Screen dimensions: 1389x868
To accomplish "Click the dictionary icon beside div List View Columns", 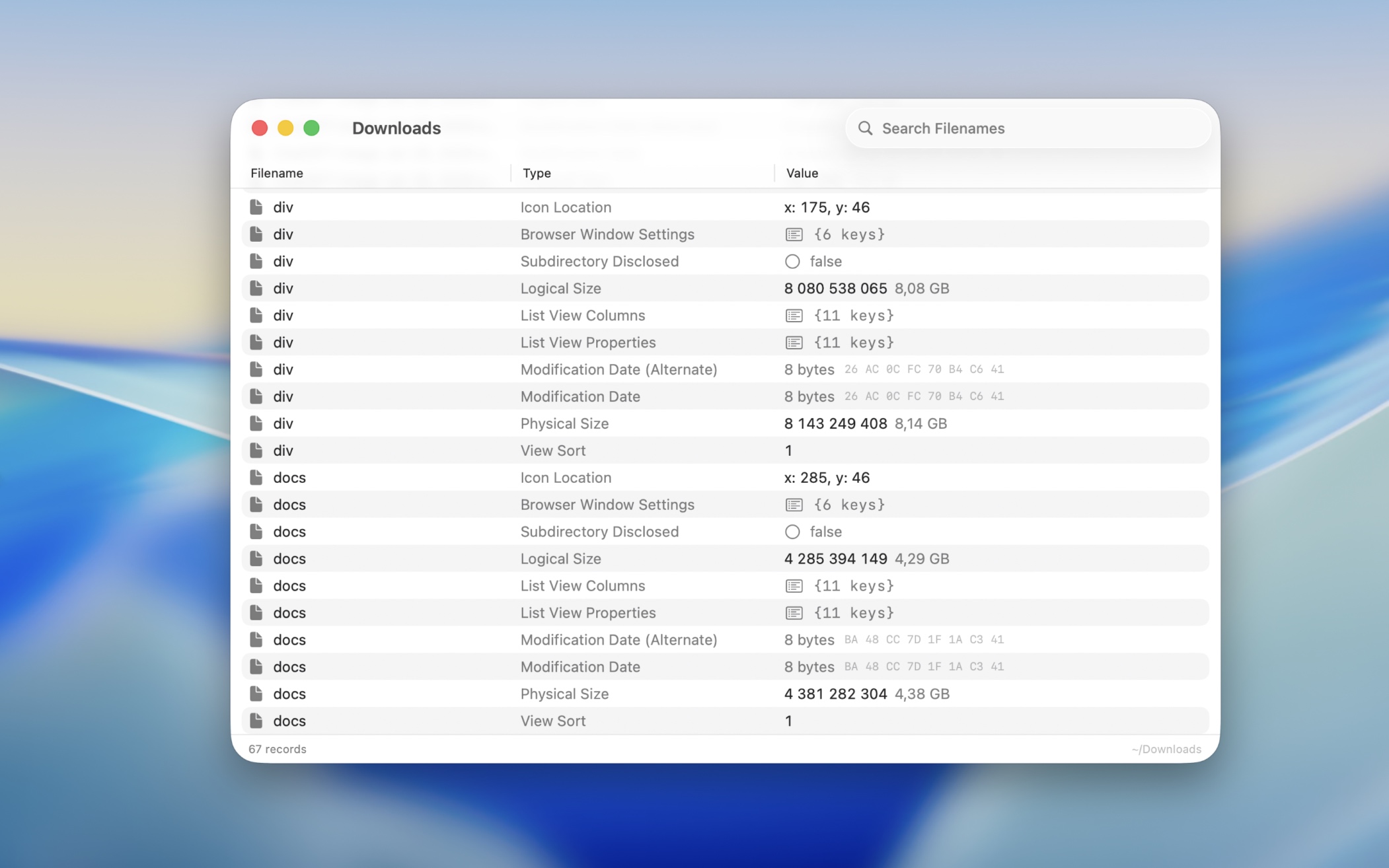I will [x=793, y=315].
